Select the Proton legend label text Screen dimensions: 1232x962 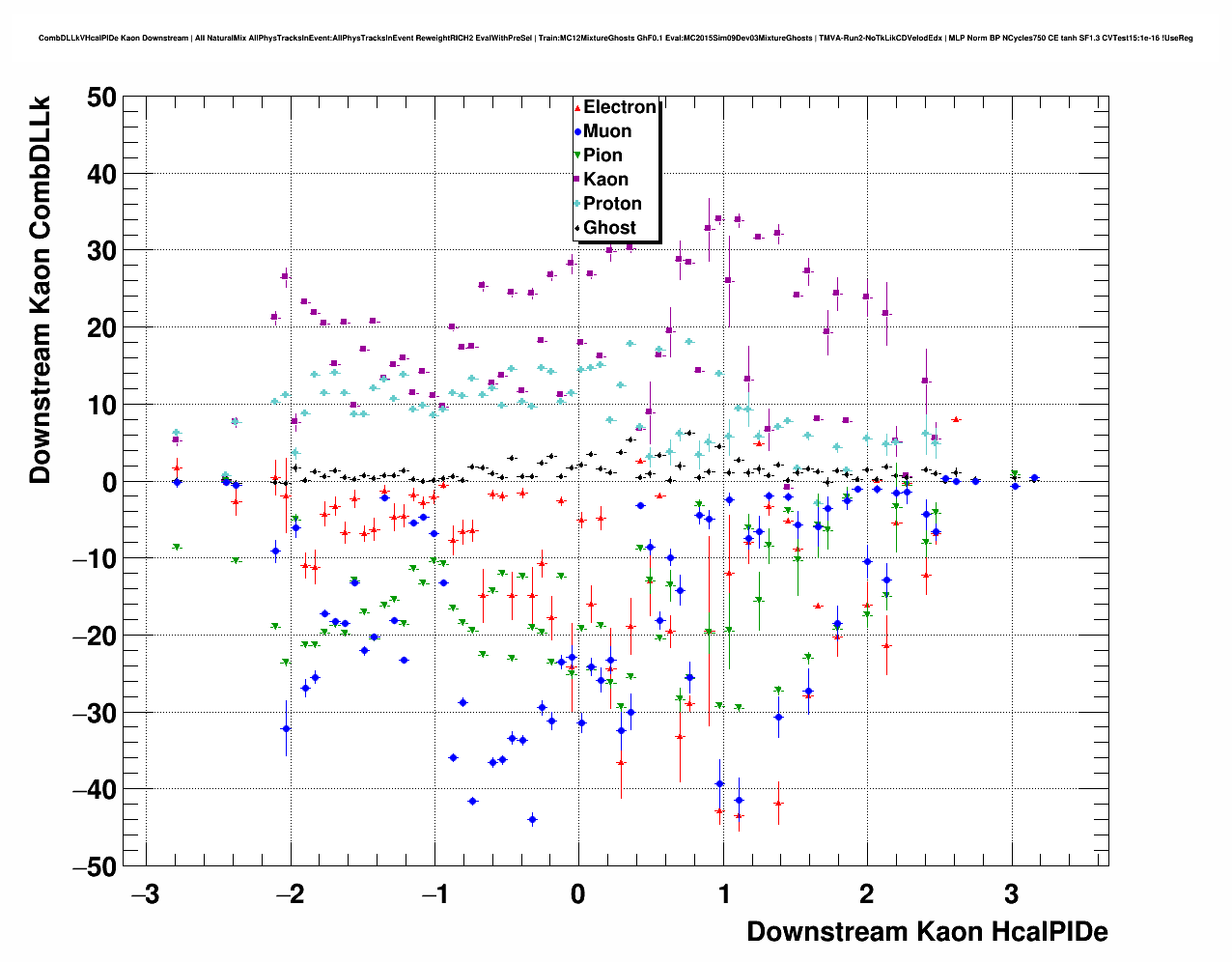(x=612, y=204)
